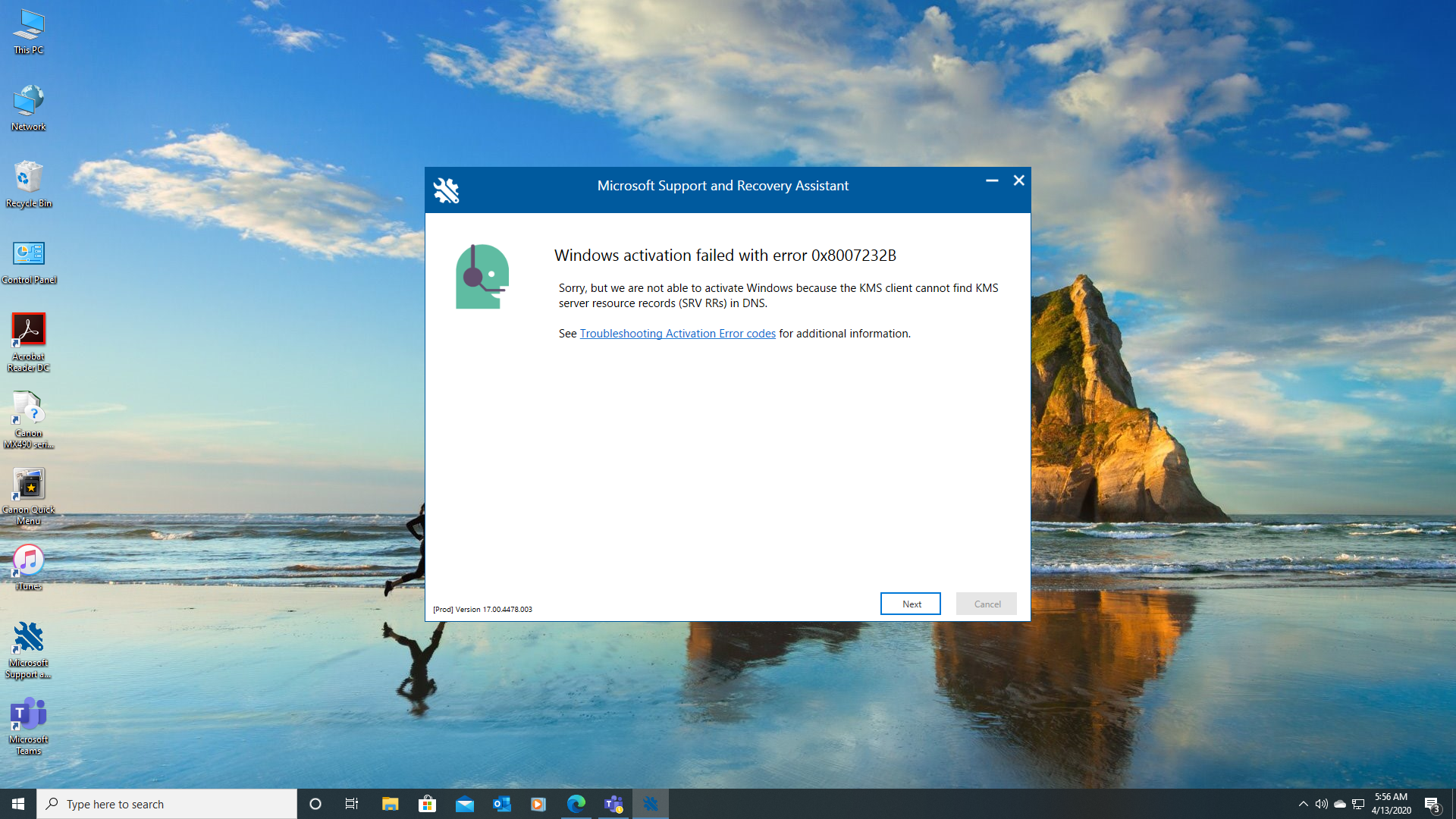
Task: Select the Canon MX490 series shortcut
Action: click(28, 419)
